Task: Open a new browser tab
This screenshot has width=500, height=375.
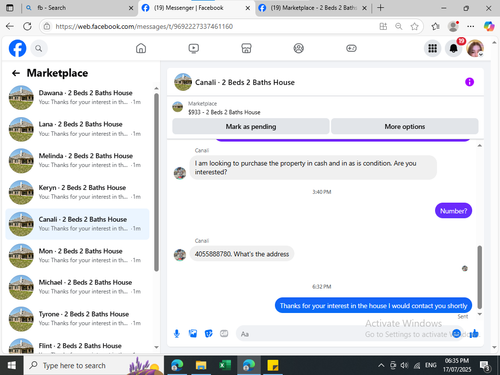Action: (381, 8)
